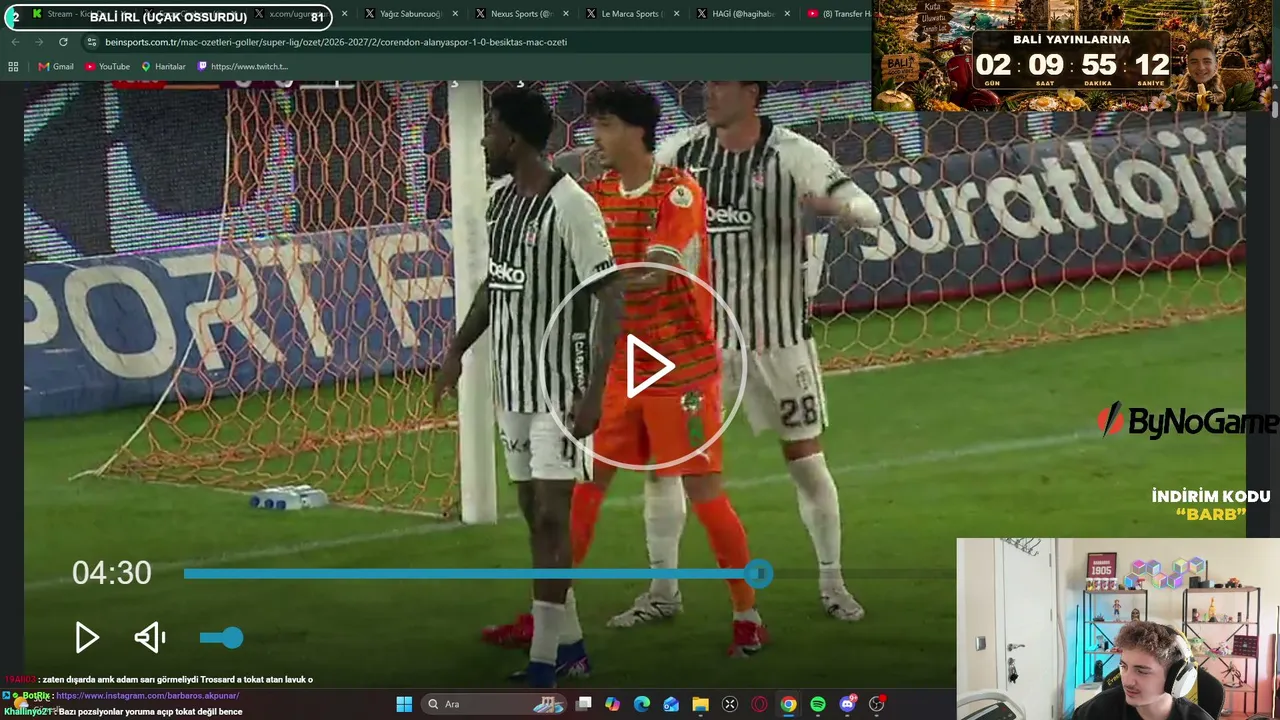
Task: Open the black circle app with crossed arrows in the taskbar
Action: 730,704
